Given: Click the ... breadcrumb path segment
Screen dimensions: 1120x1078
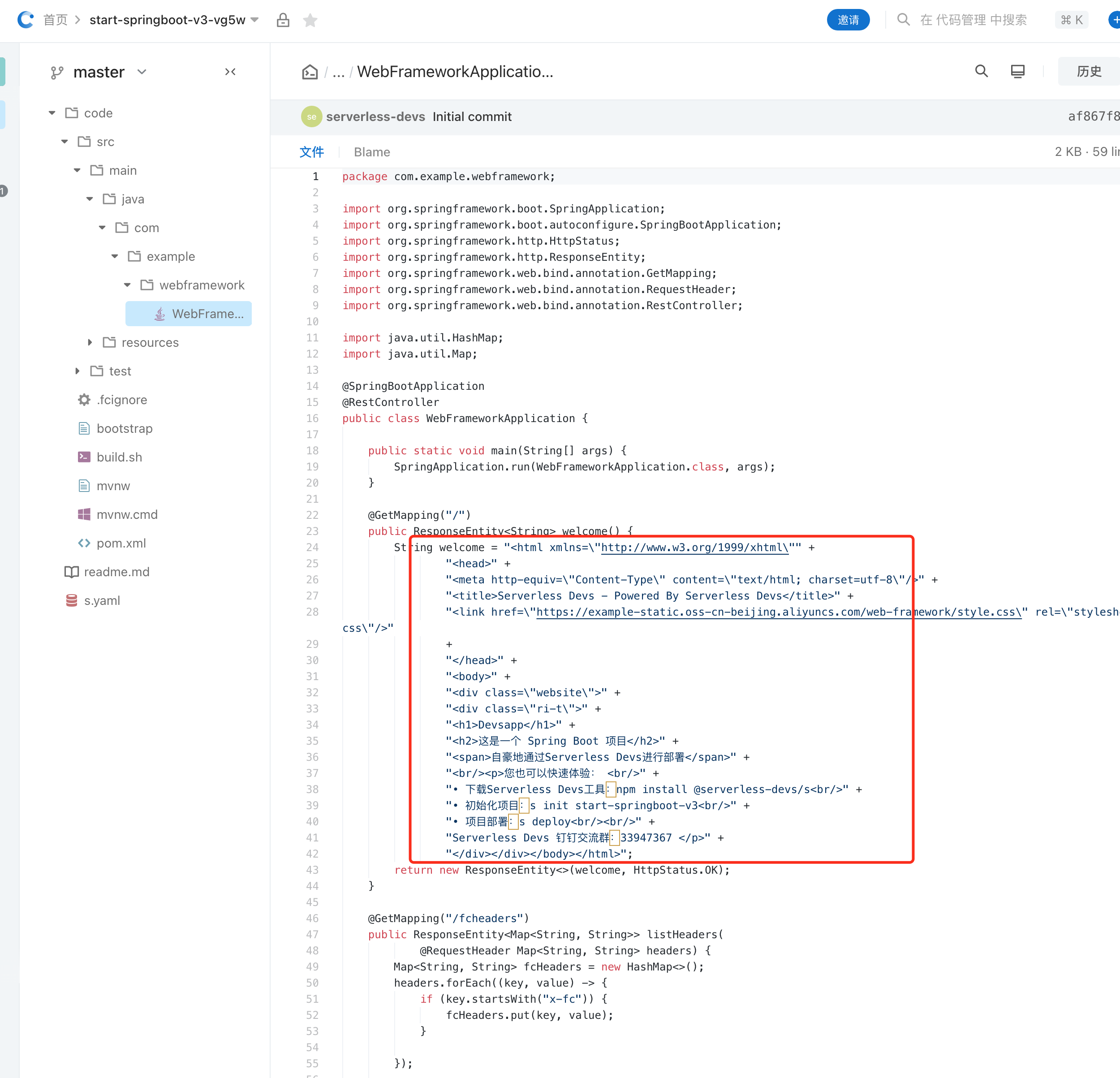Looking at the screenshot, I should (x=338, y=72).
